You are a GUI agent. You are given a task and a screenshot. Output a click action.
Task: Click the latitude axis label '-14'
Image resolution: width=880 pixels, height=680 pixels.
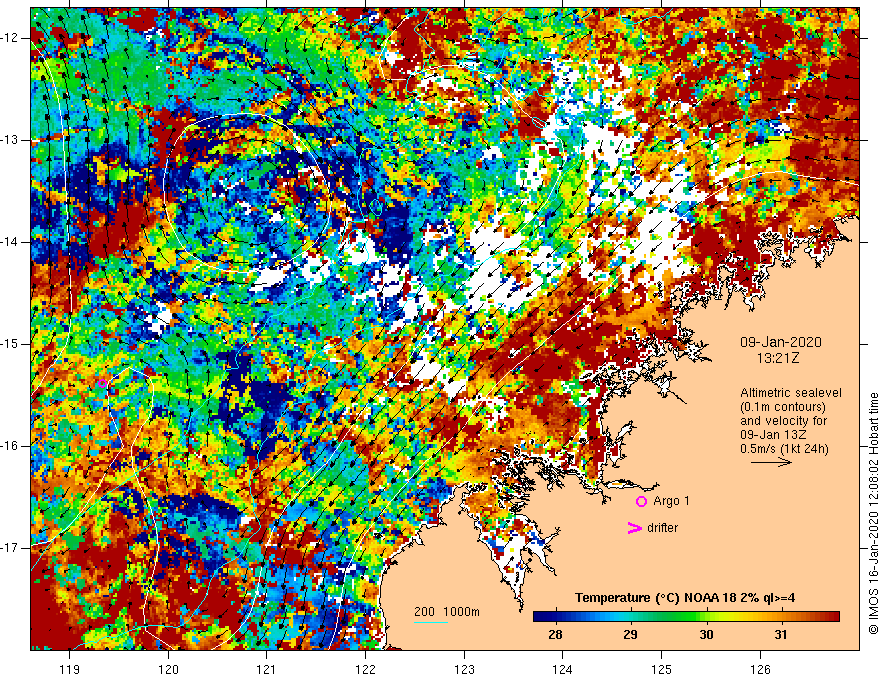[10, 242]
